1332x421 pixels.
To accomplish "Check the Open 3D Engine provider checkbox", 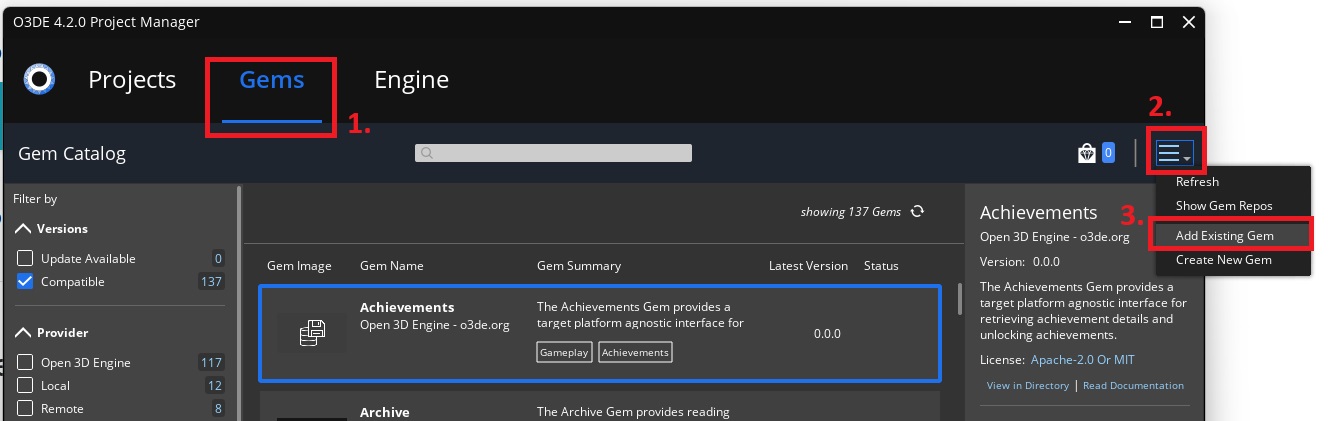I will (x=26, y=362).
